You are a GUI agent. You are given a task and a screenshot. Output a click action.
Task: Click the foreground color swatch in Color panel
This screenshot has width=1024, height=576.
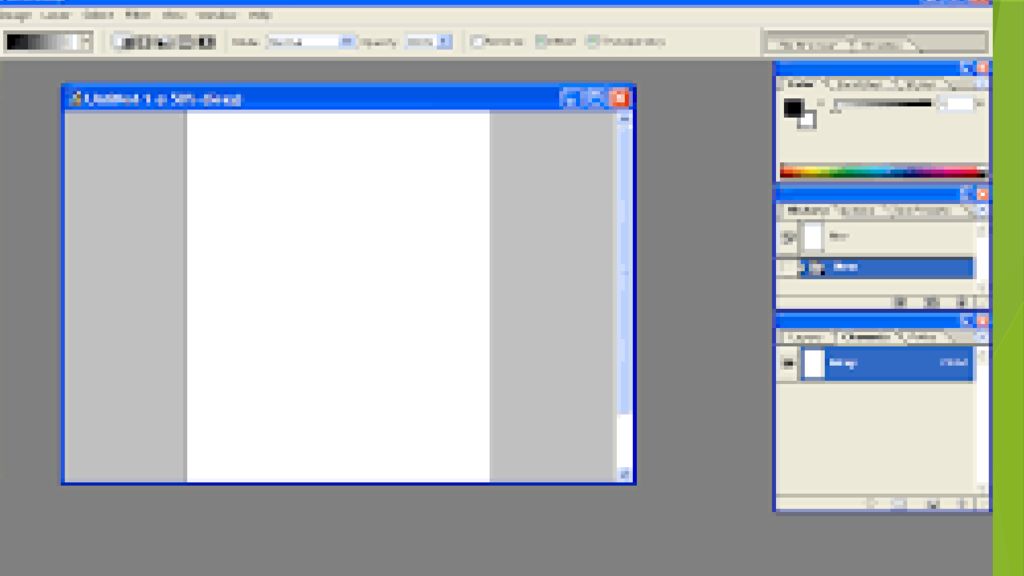click(x=793, y=108)
